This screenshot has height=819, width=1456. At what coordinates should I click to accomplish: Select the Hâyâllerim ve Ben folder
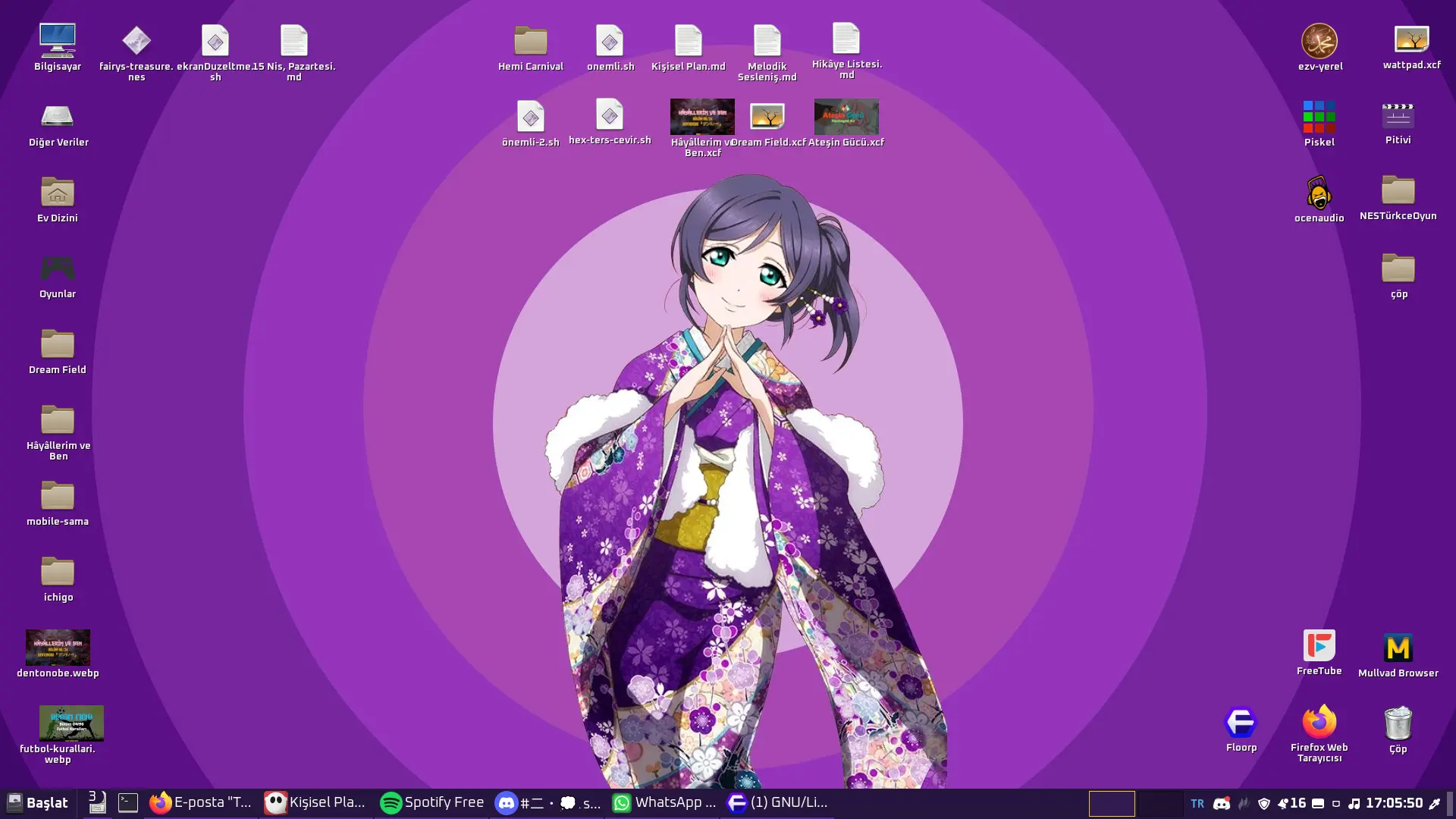58,420
